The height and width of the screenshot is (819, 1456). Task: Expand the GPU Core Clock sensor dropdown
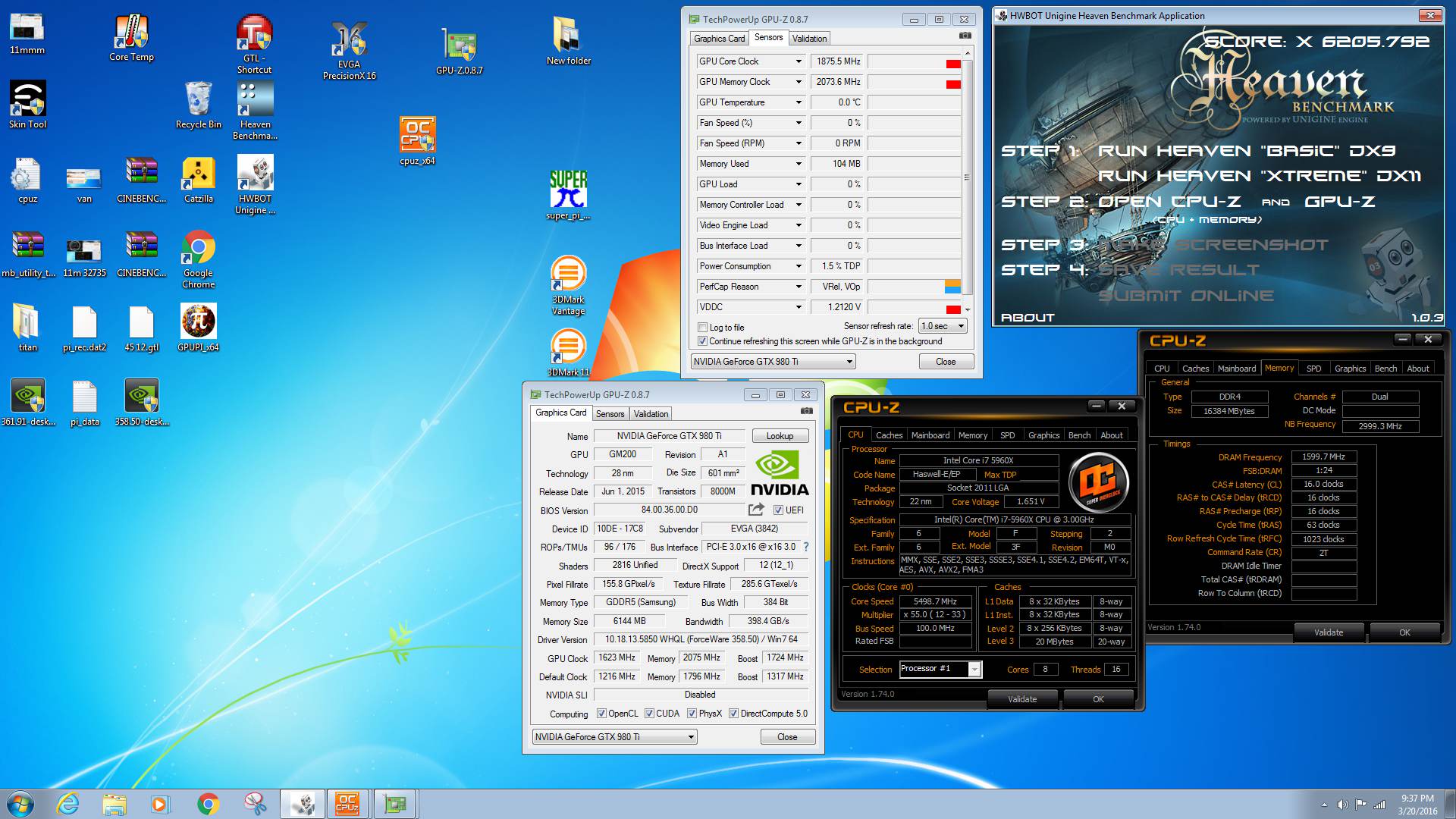[798, 61]
